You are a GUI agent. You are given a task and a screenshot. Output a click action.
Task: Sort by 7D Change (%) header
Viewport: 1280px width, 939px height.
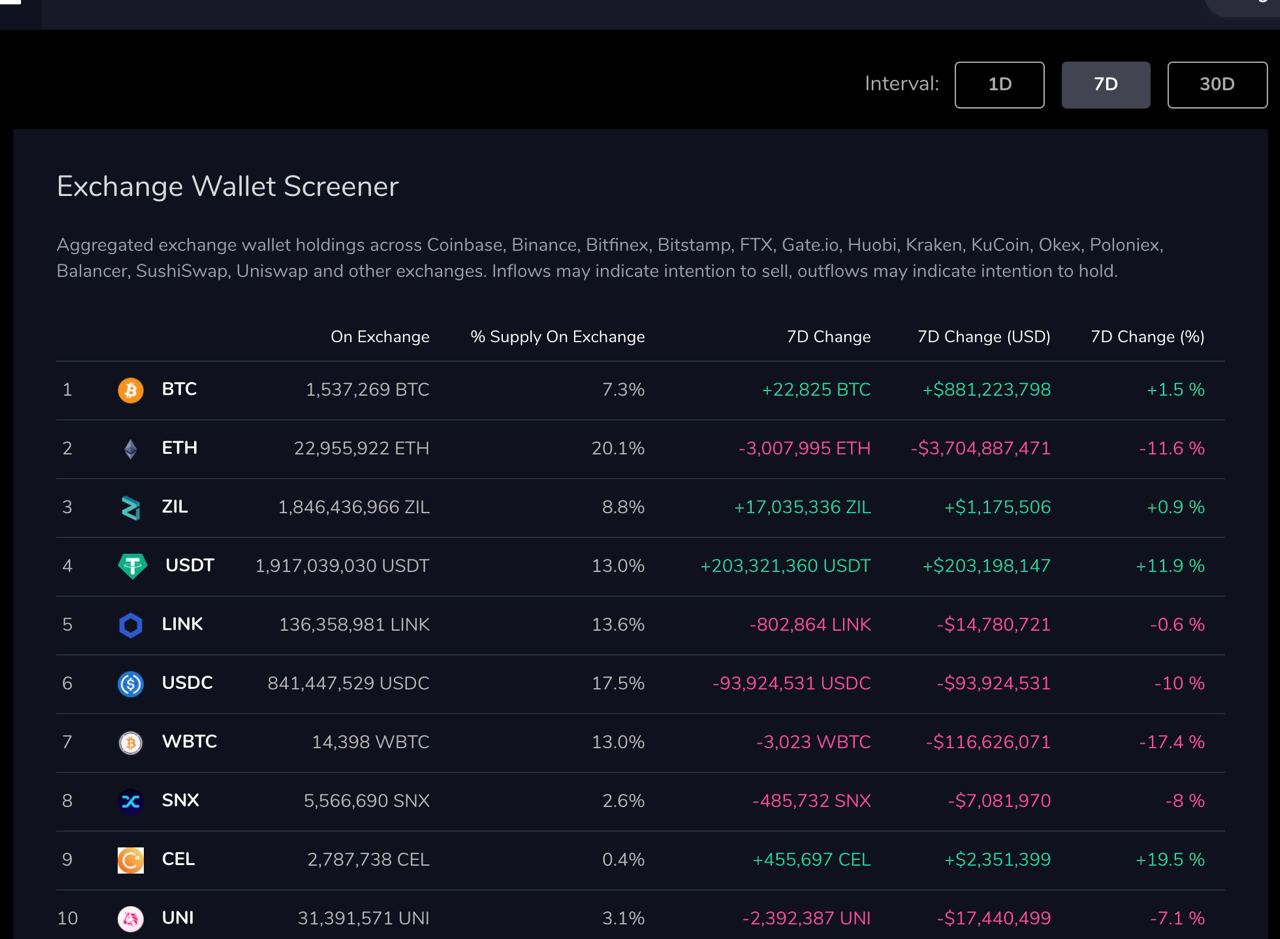(x=1147, y=337)
